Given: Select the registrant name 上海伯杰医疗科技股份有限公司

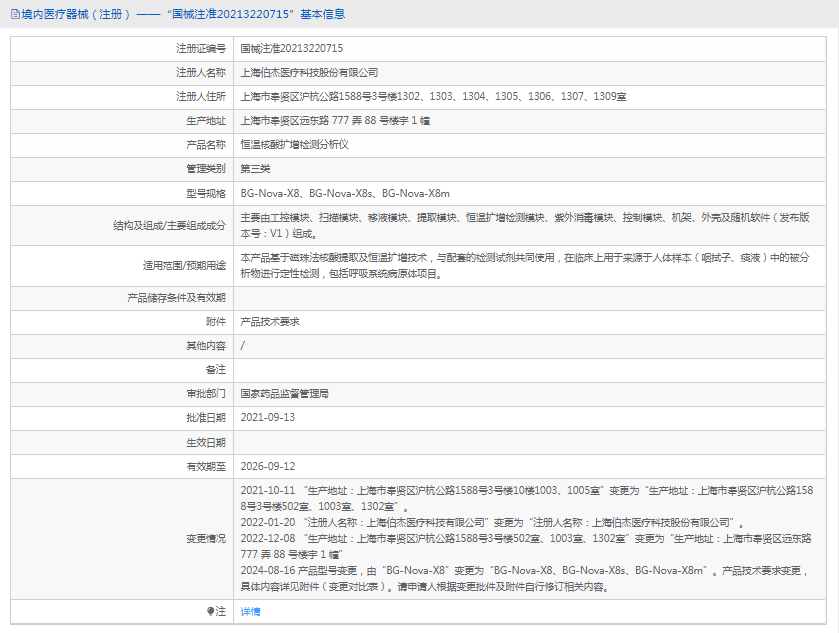Looking at the screenshot, I should pos(309,73).
